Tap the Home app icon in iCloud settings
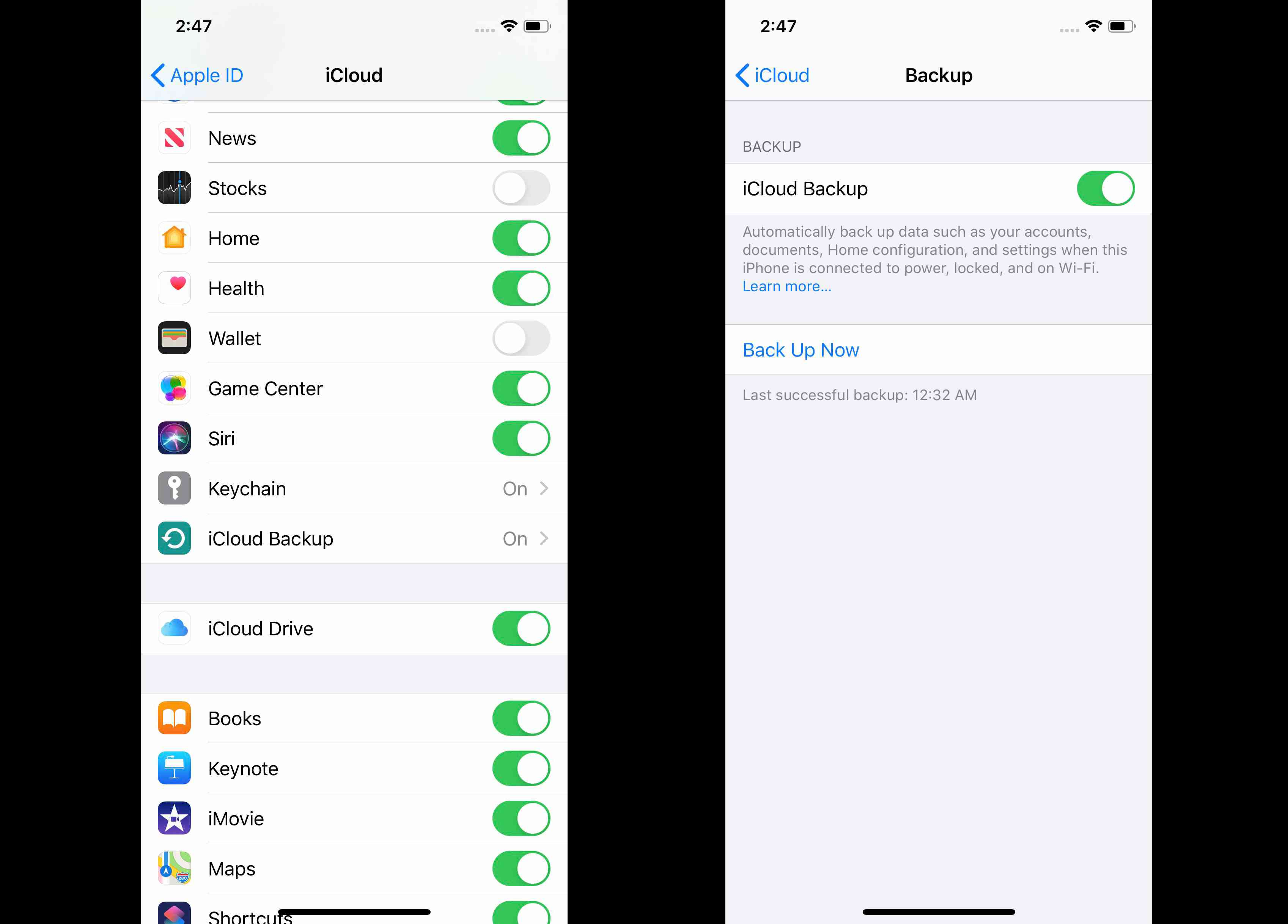Screen dimensions: 1288x924 point(174,237)
